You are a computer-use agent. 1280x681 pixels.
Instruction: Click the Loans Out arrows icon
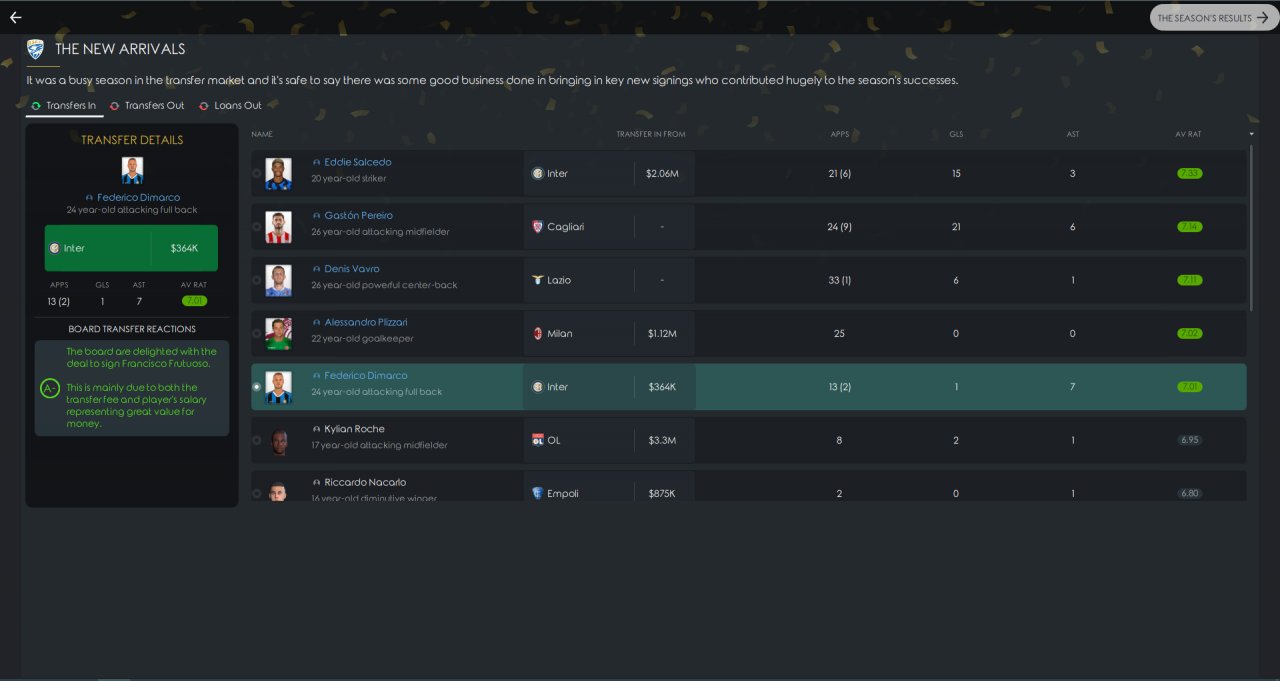[x=204, y=105]
